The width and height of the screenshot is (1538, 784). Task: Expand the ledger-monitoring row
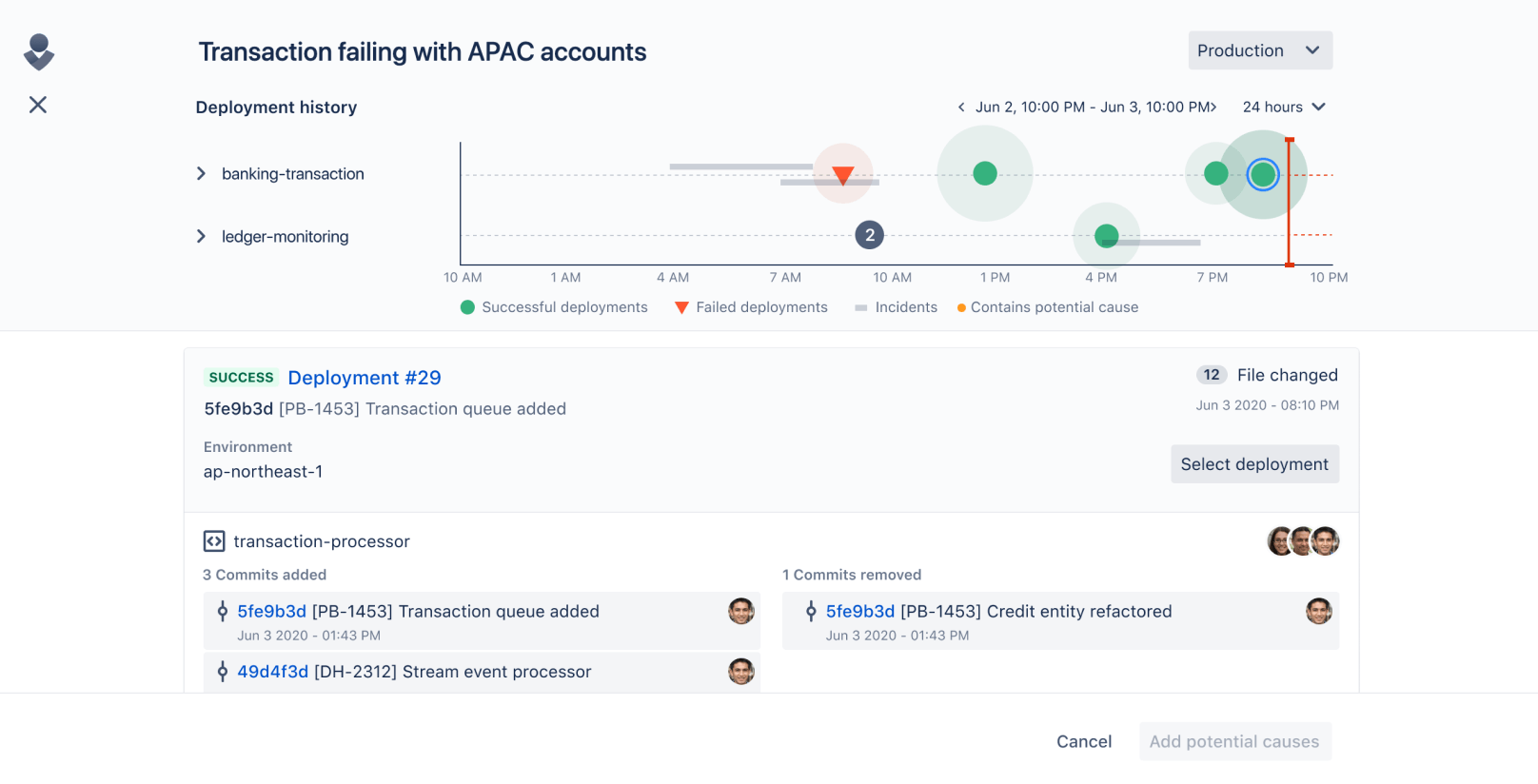201,236
